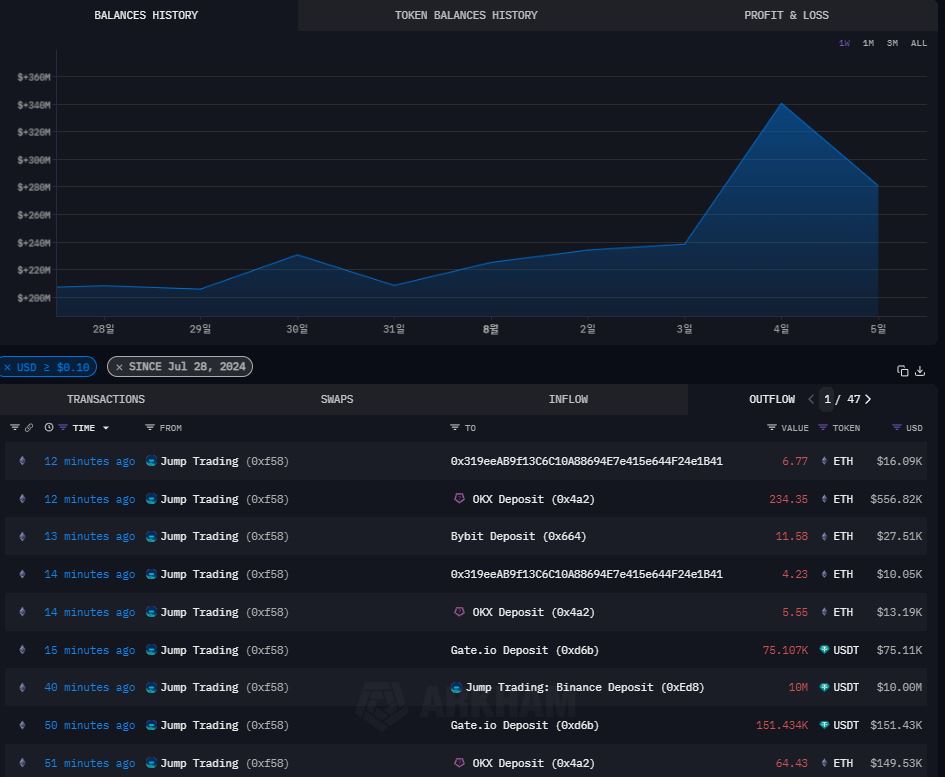Viewport: 945px width, 777px height.
Task: Go to next page of outflows
Action: click(x=868, y=399)
